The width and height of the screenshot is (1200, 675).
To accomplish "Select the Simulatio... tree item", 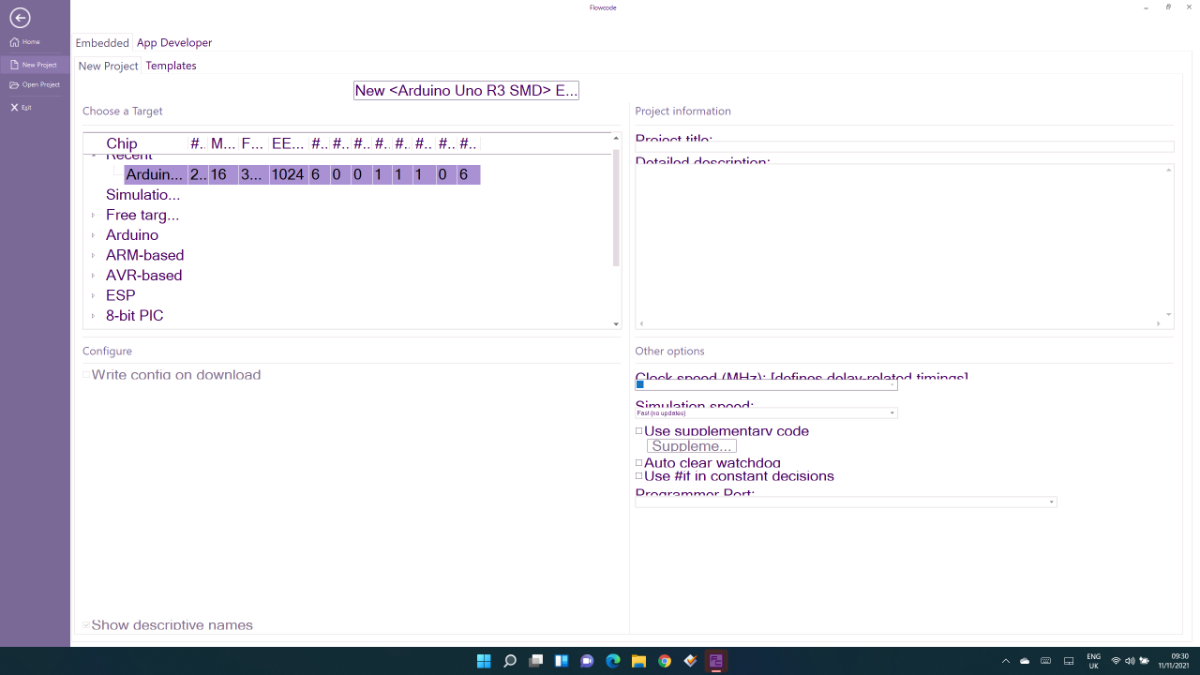I will coord(143,195).
